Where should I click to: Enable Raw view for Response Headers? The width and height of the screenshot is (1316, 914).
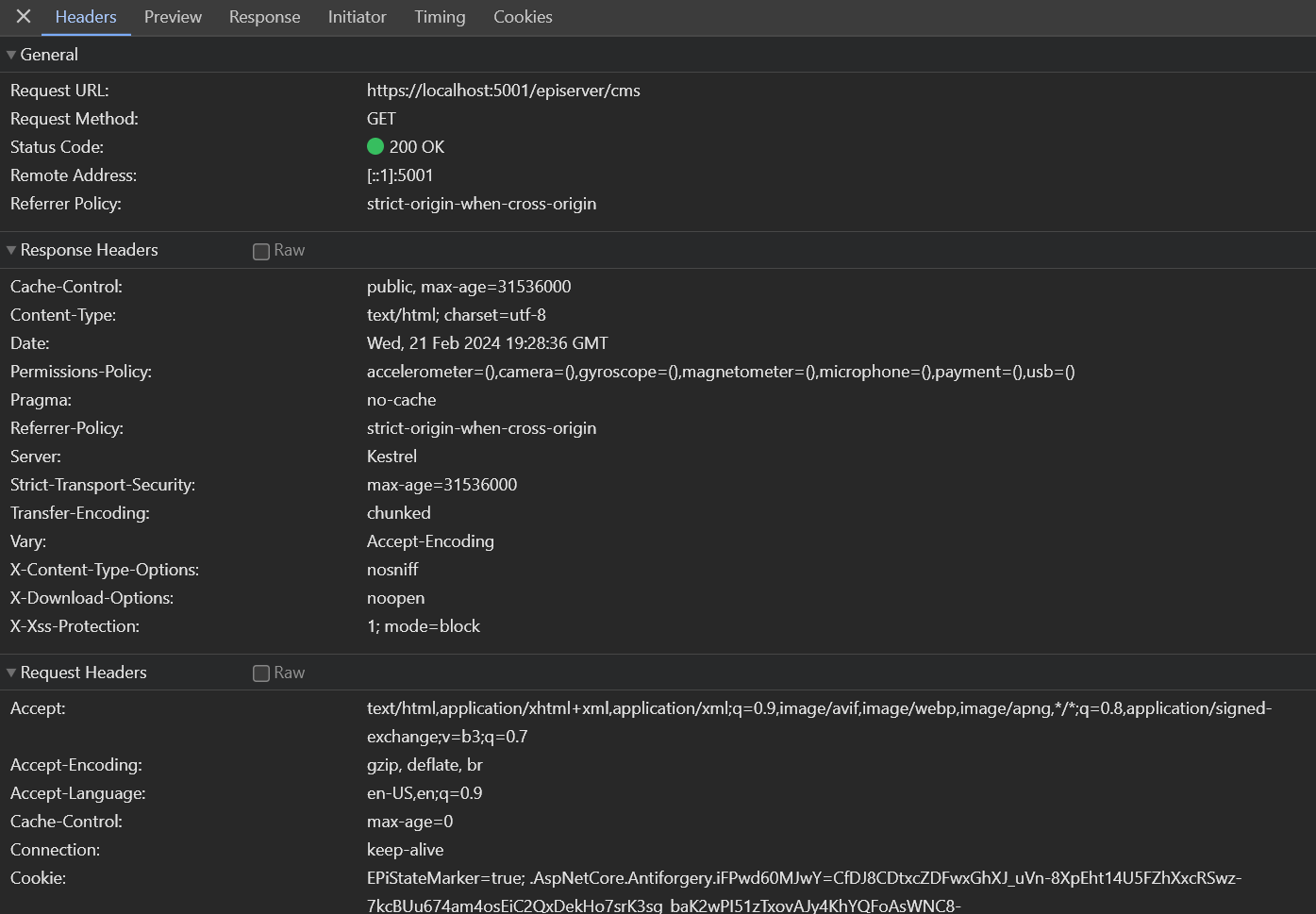click(x=261, y=251)
